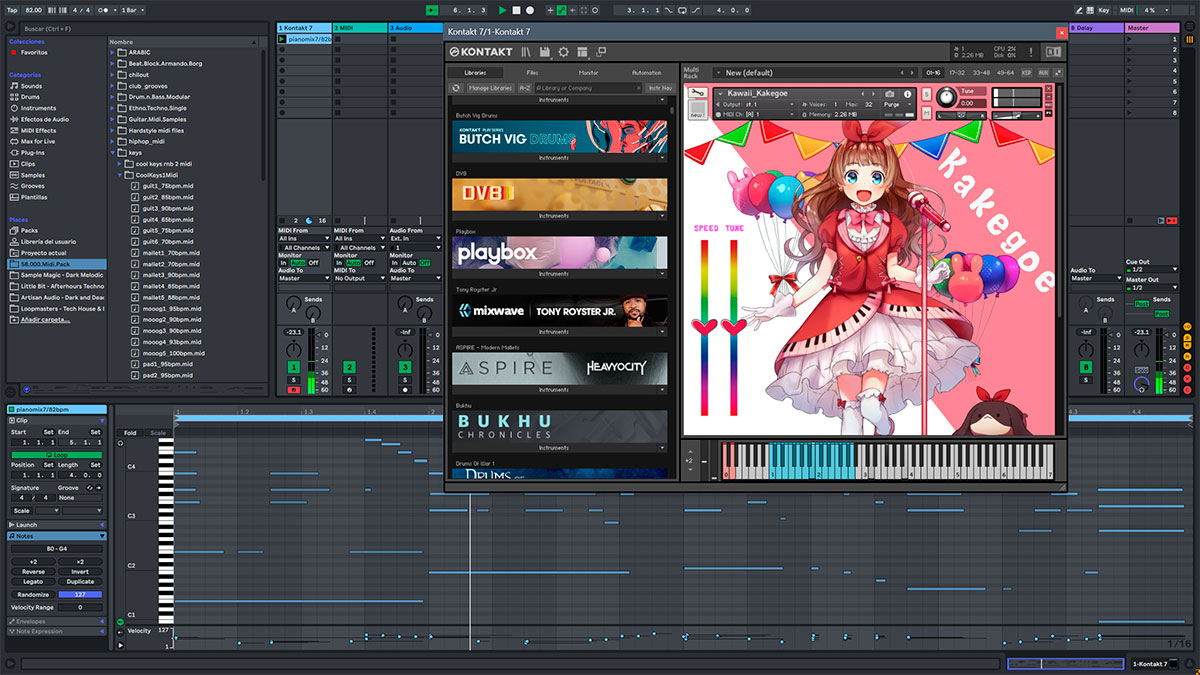
Task: Open track 1 MIDI From dropdown
Action: (x=304, y=238)
